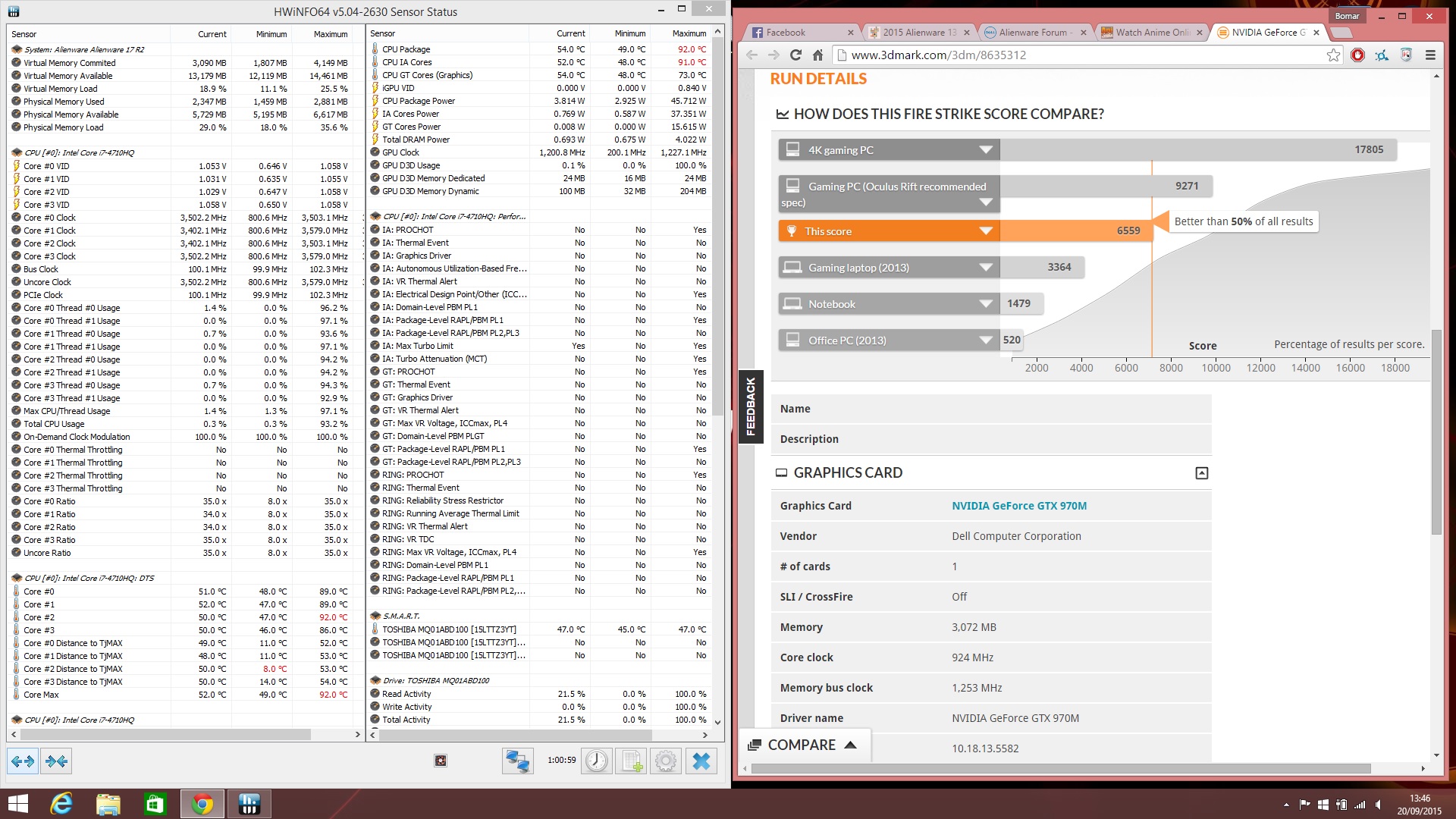Click the Bomar profile button in Chrome
The image size is (1456, 819).
1347,16
